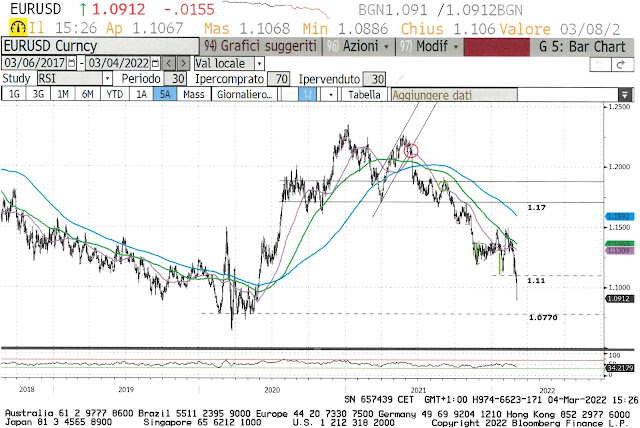
Task: Click the 1.2500 price axis label
Action: click(x=619, y=106)
